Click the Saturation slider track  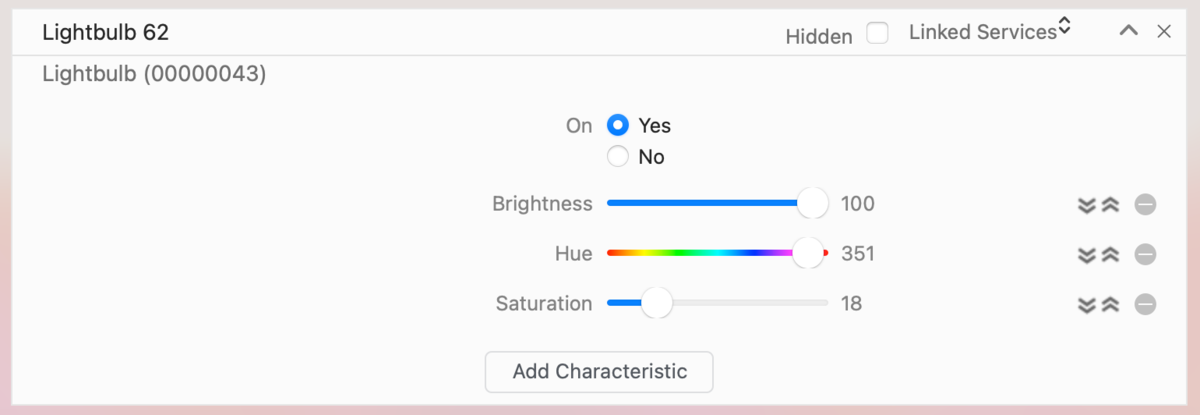[x=740, y=303]
